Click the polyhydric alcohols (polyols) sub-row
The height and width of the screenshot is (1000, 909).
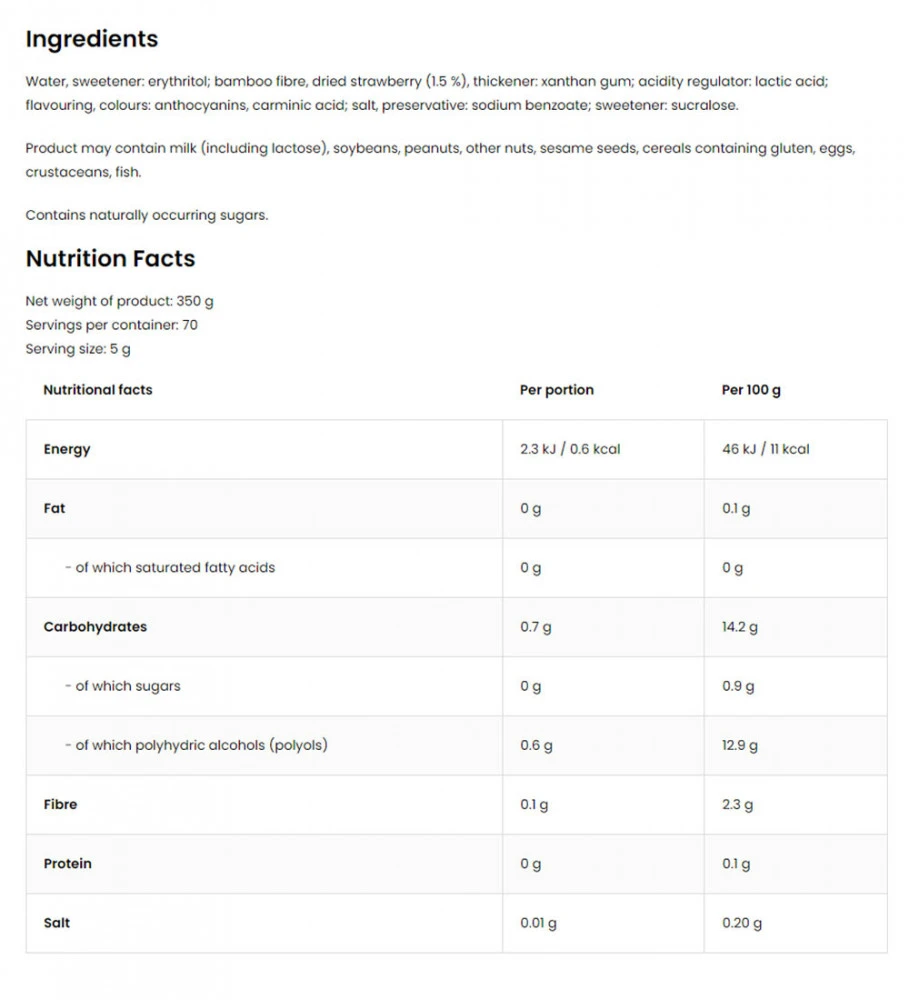click(x=195, y=745)
